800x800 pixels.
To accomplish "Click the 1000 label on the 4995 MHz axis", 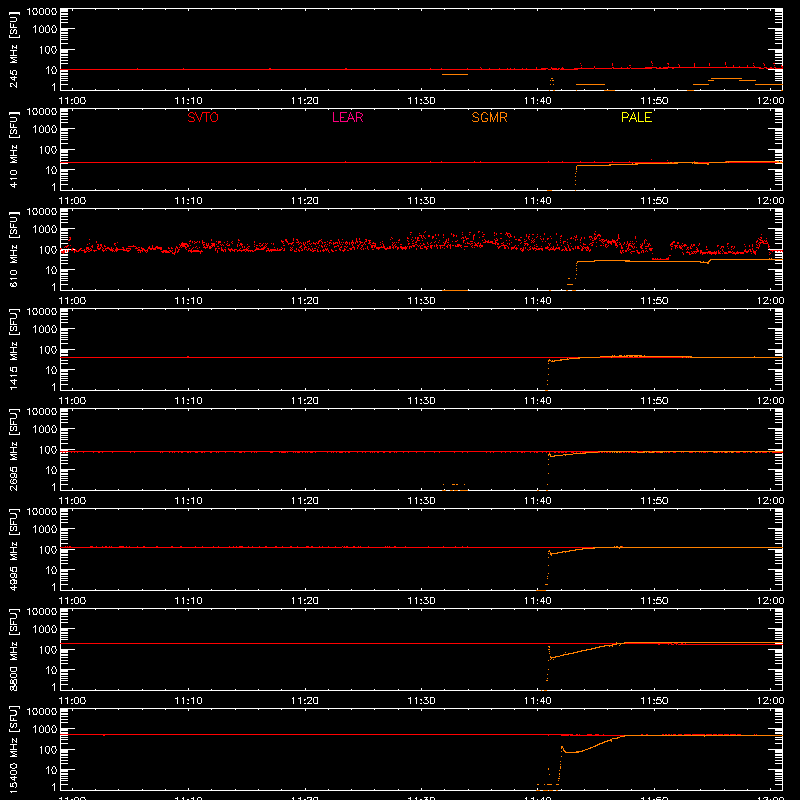I will pyautogui.click(x=45, y=530).
